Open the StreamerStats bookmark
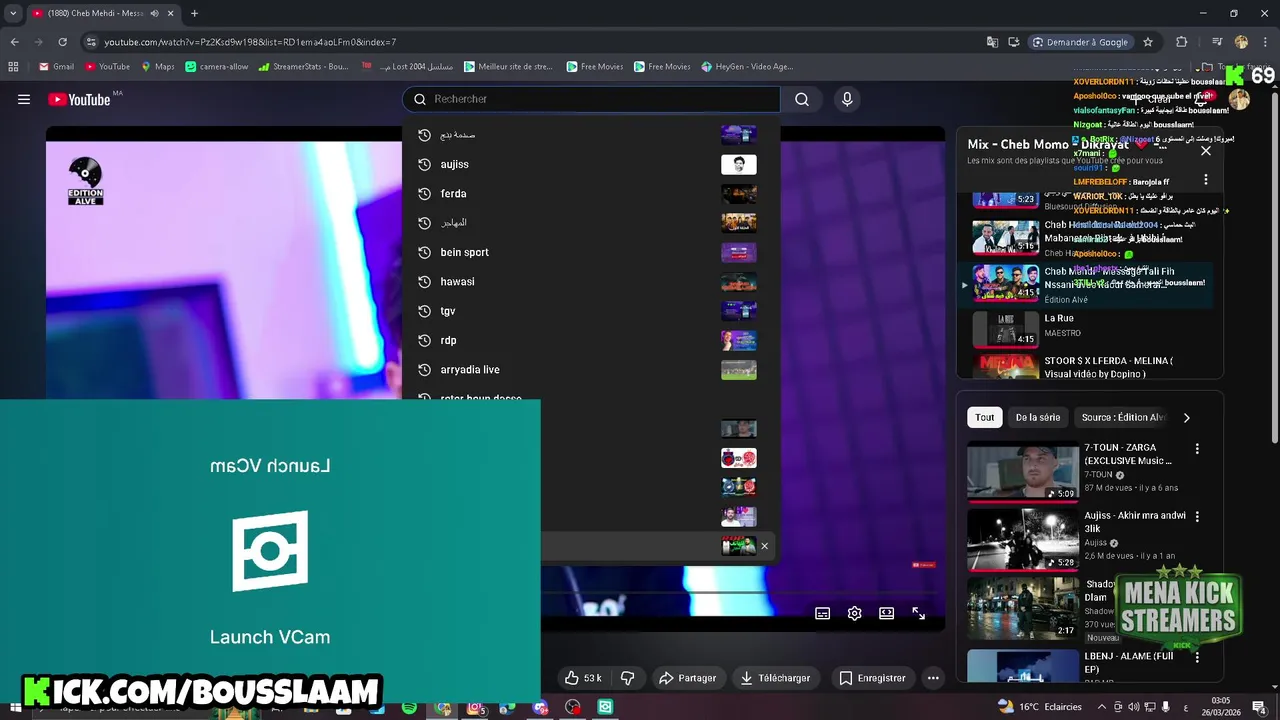Screen dimensions: 1280x720 [x=303, y=67]
